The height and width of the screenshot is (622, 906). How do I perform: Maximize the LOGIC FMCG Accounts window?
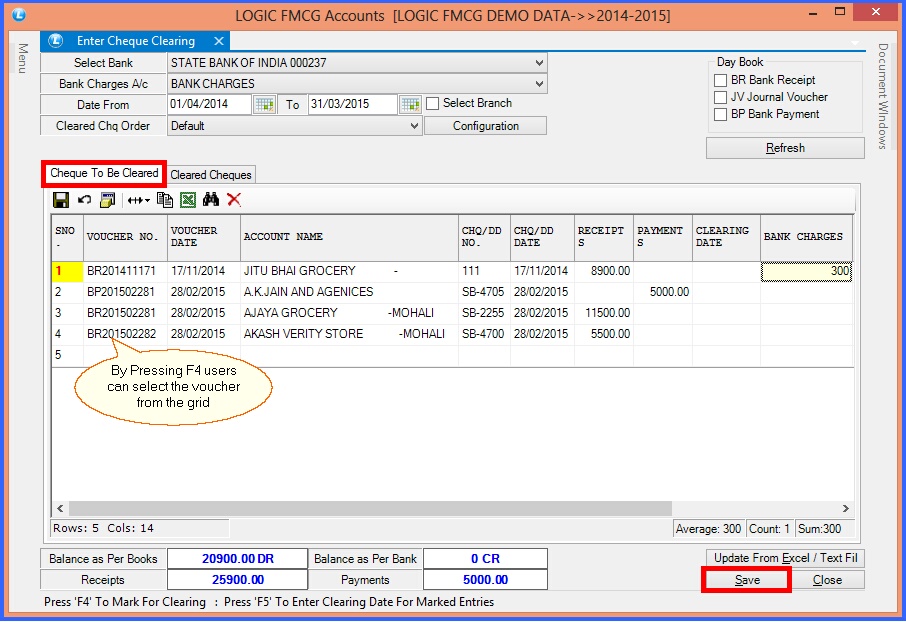[x=840, y=12]
